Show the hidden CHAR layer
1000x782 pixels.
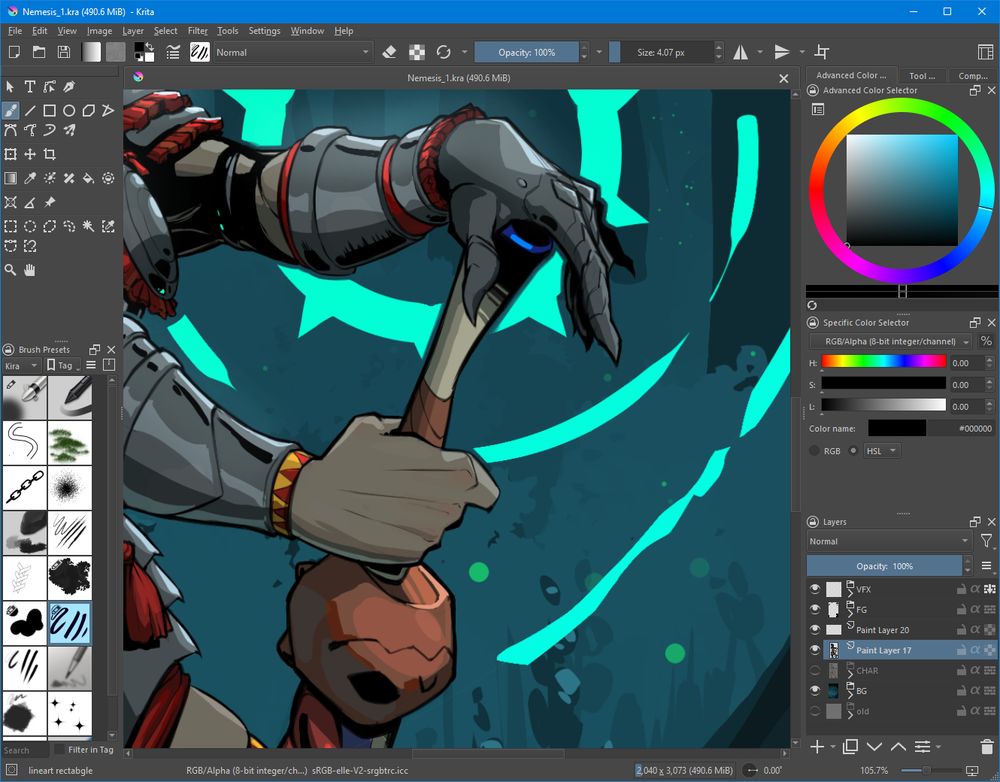815,671
